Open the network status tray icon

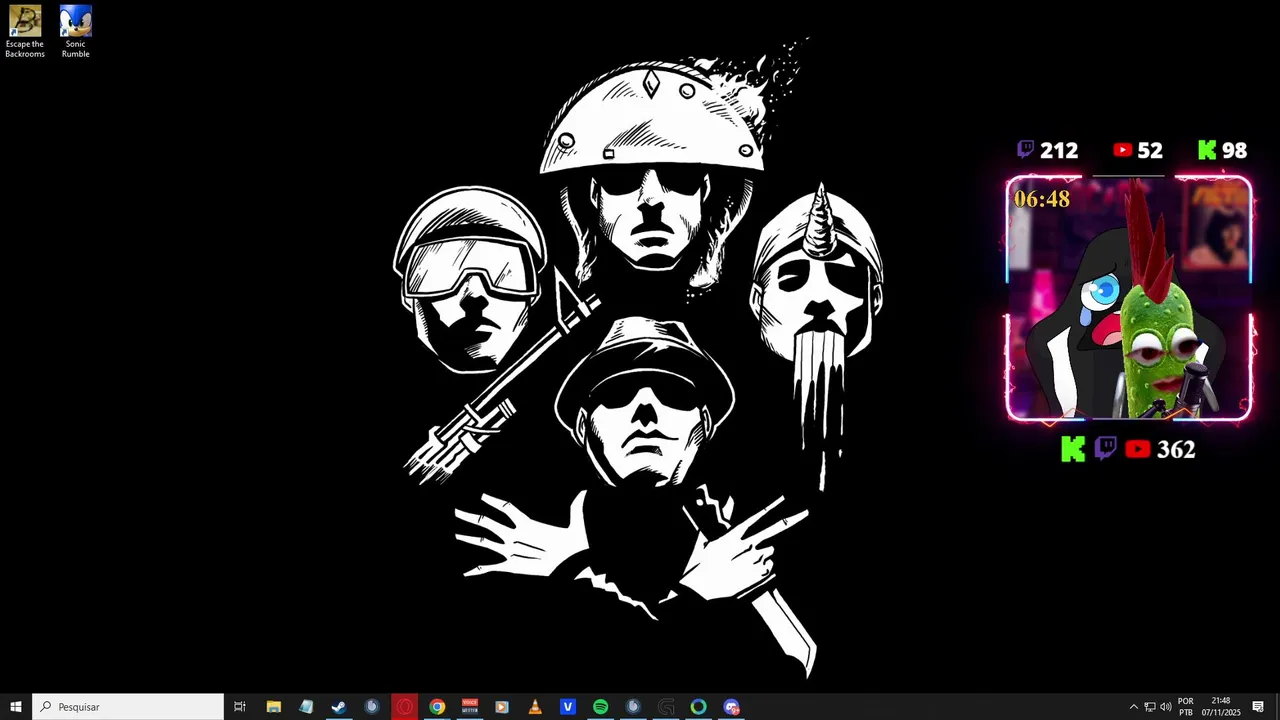1149,707
